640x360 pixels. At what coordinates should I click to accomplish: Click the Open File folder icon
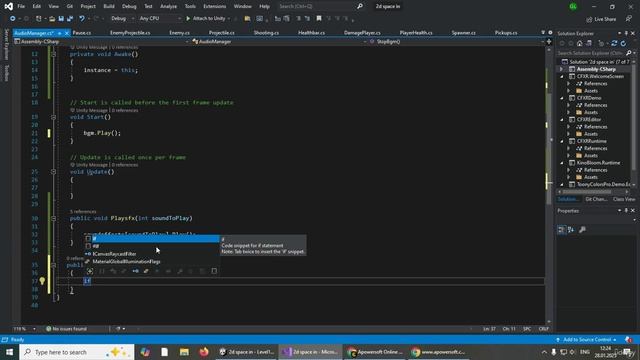[52, 19]
